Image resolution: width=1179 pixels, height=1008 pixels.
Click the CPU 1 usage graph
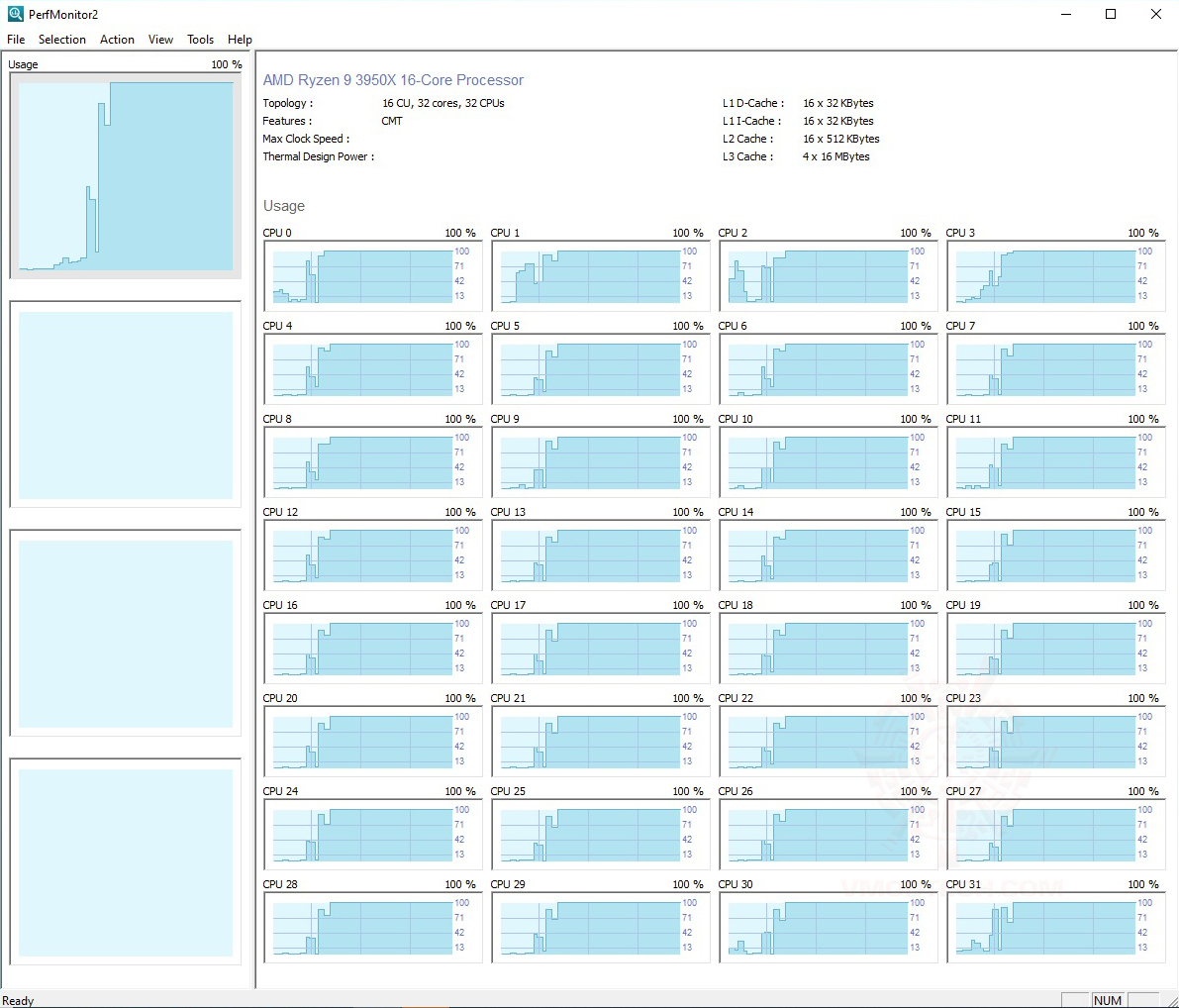(601, 276)
